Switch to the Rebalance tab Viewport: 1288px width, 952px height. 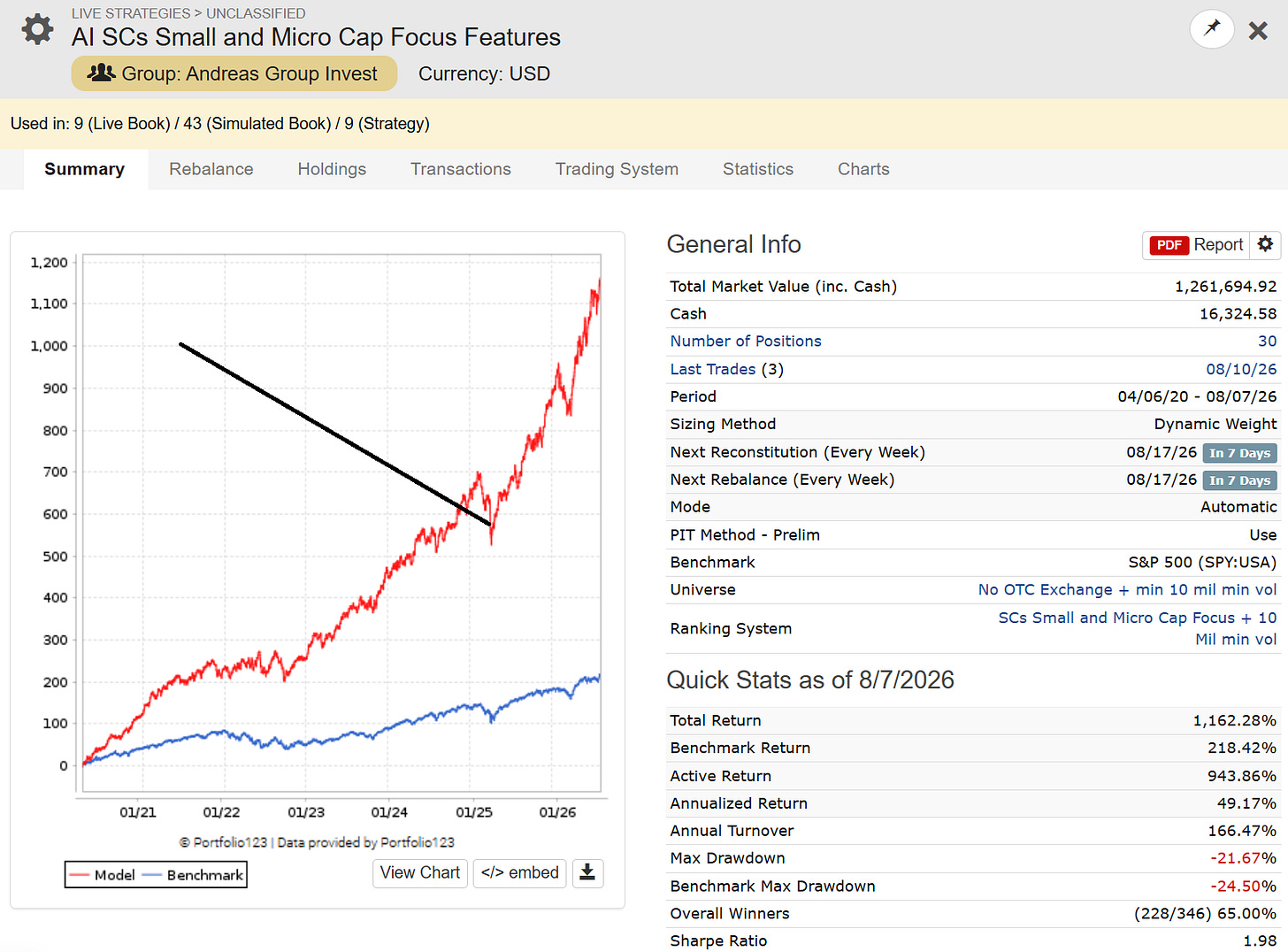211,169
